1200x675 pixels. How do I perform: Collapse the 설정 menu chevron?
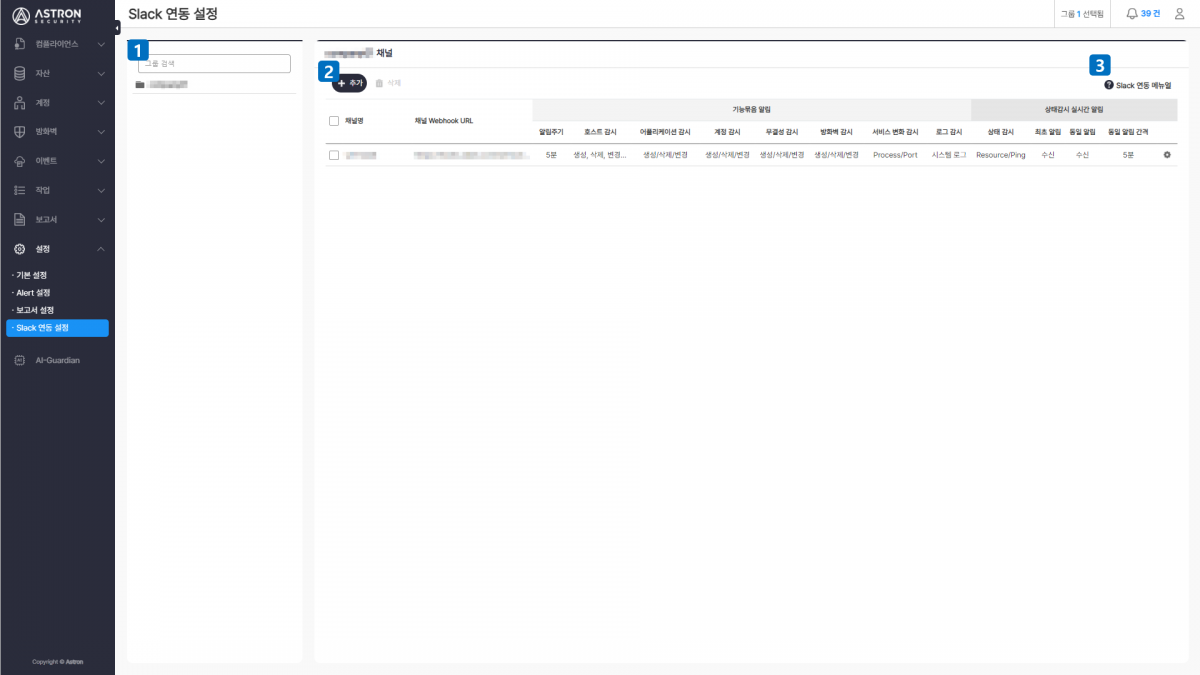pyautogui.click(x=101, y=248)
